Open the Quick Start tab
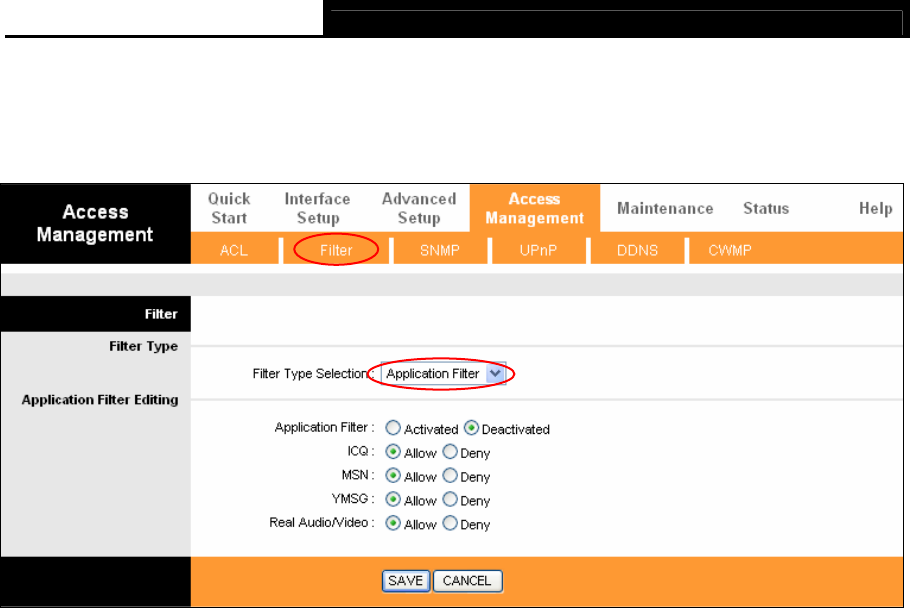 pyautogui.click(x=229, y=208)
